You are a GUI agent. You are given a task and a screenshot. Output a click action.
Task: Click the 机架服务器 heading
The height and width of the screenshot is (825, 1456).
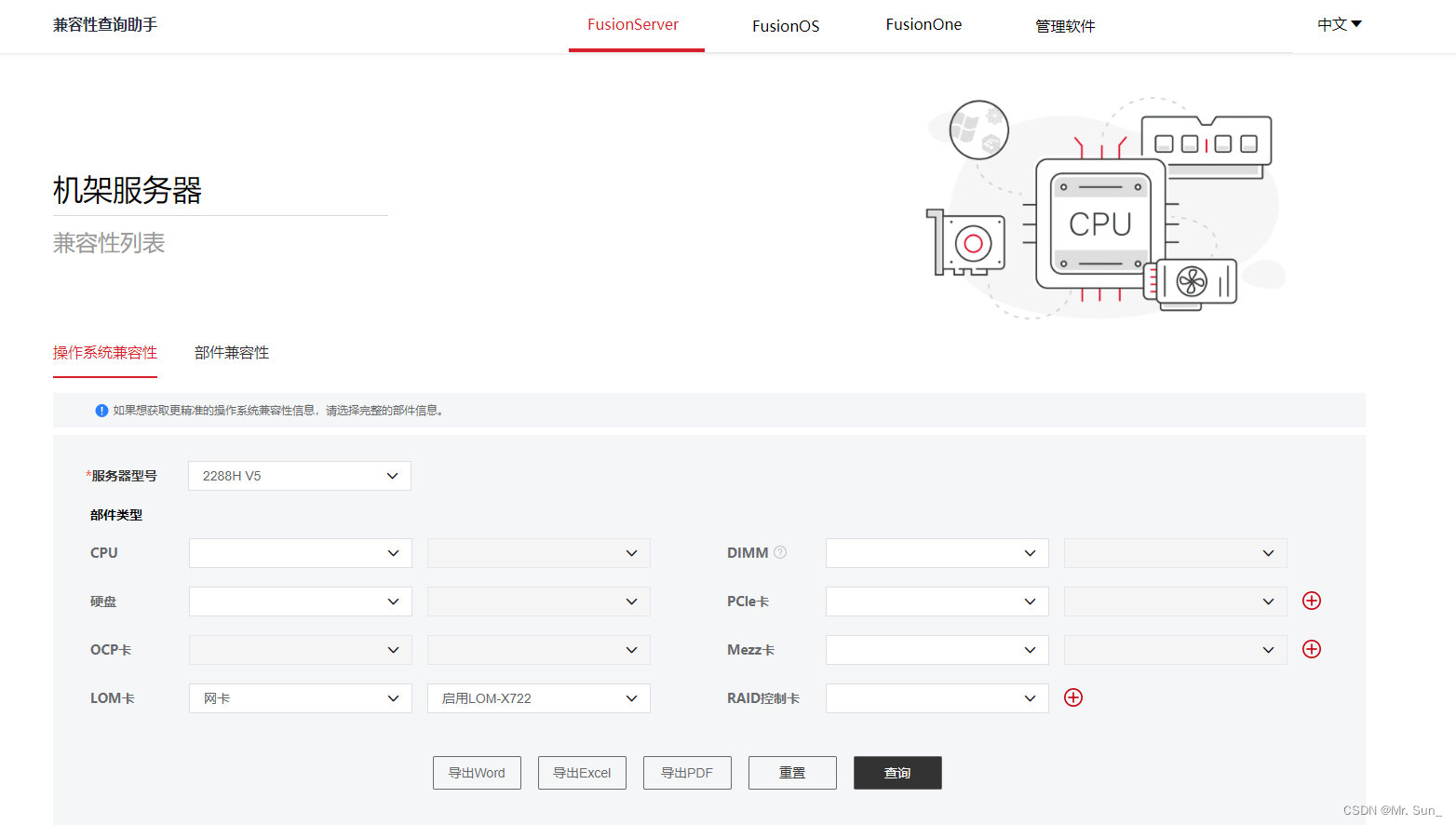[x=128, y=190]
